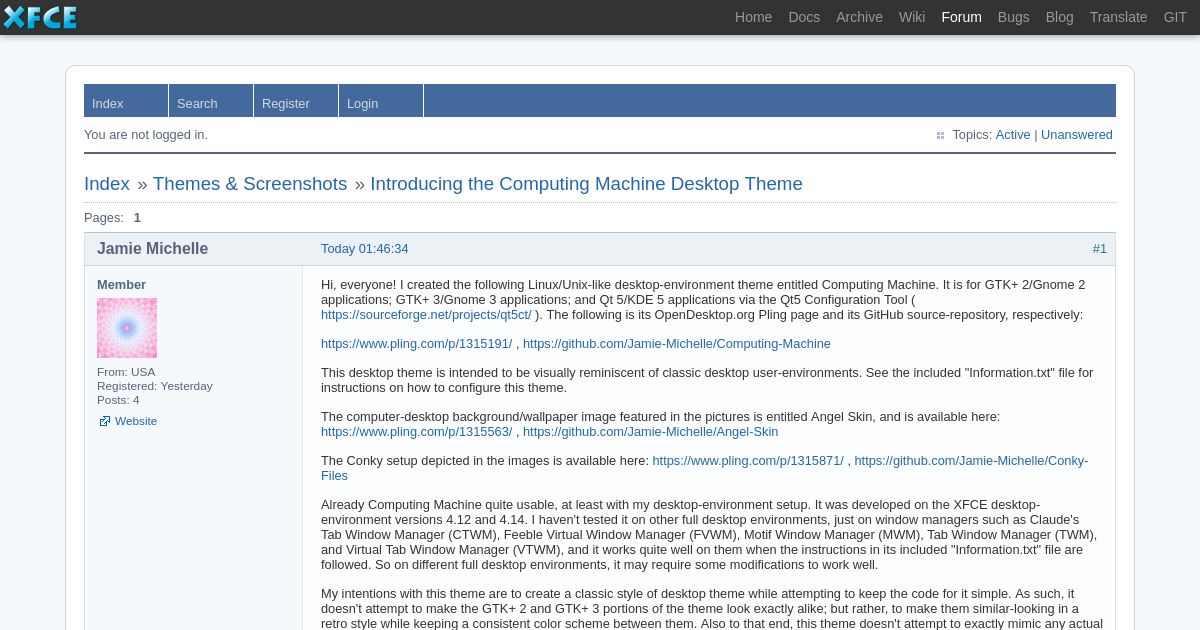Click the Website link icon
The height and width of the screenshot is (630, 1200).
[x=104, y=421]
